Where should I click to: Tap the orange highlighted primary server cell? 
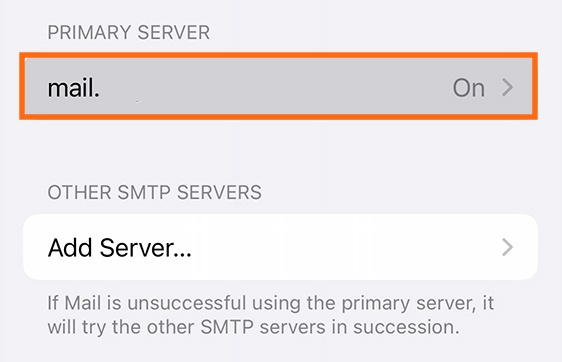[278, 86]
